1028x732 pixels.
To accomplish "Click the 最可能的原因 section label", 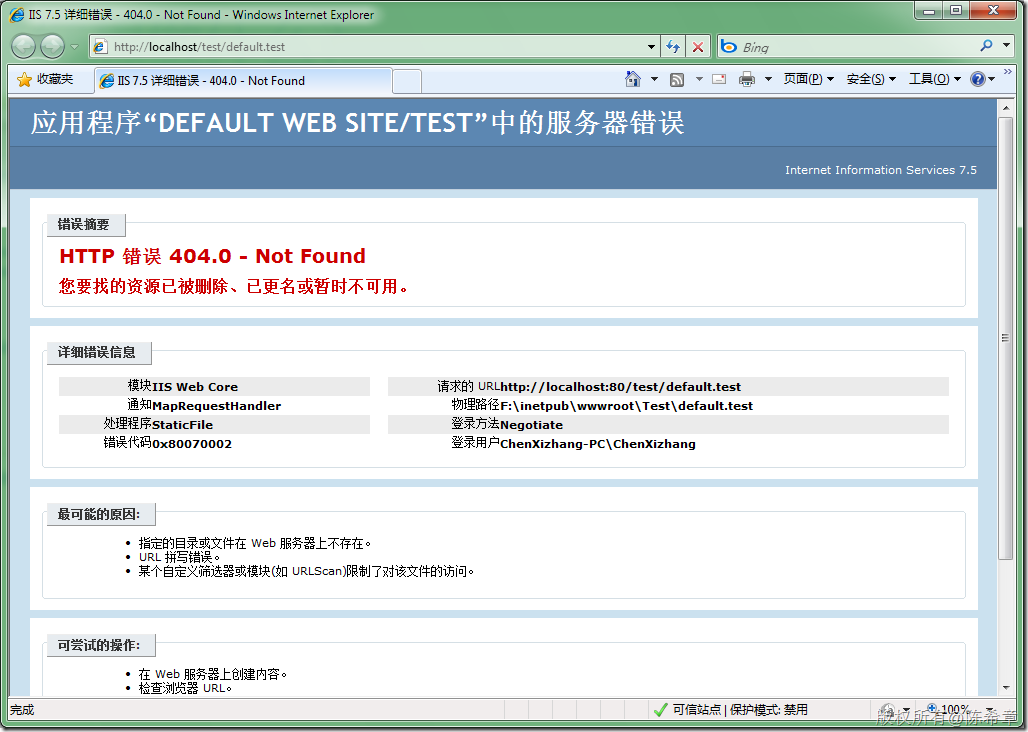I will (x=99, y=514).
